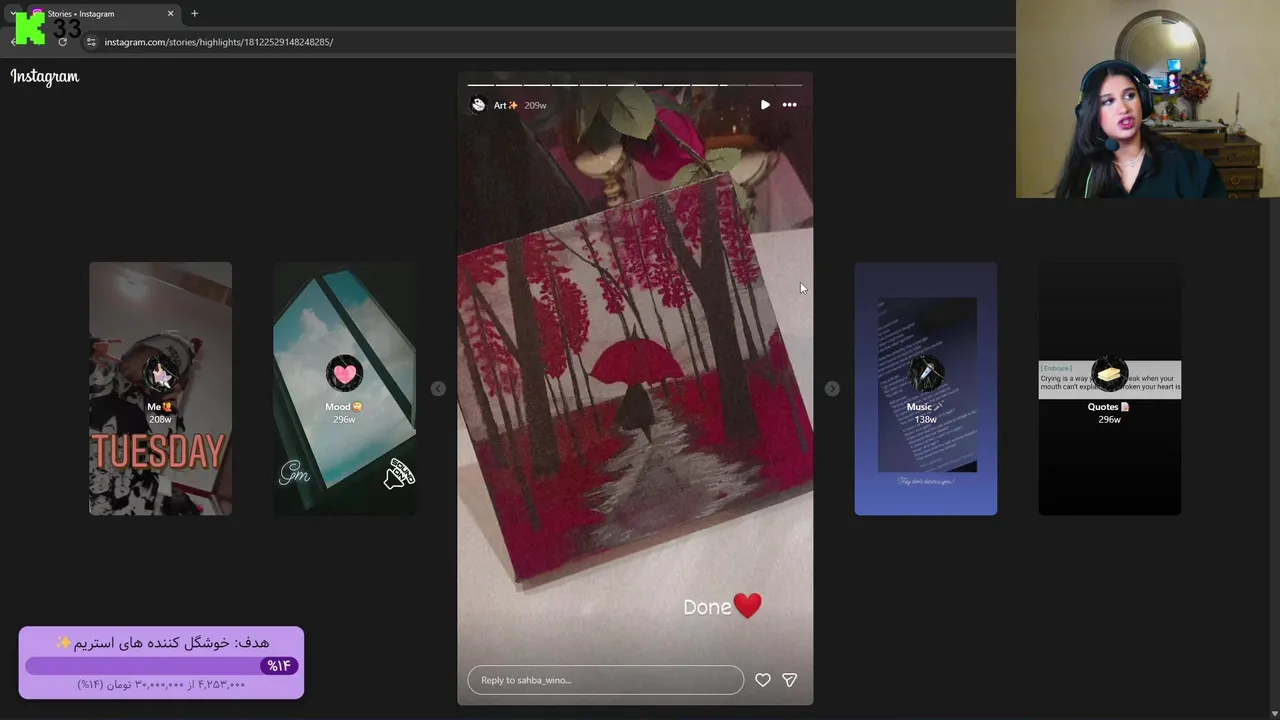Click the instagram.com address bar URL
This screenshot has height=720, width=1280.
point(219,42)
